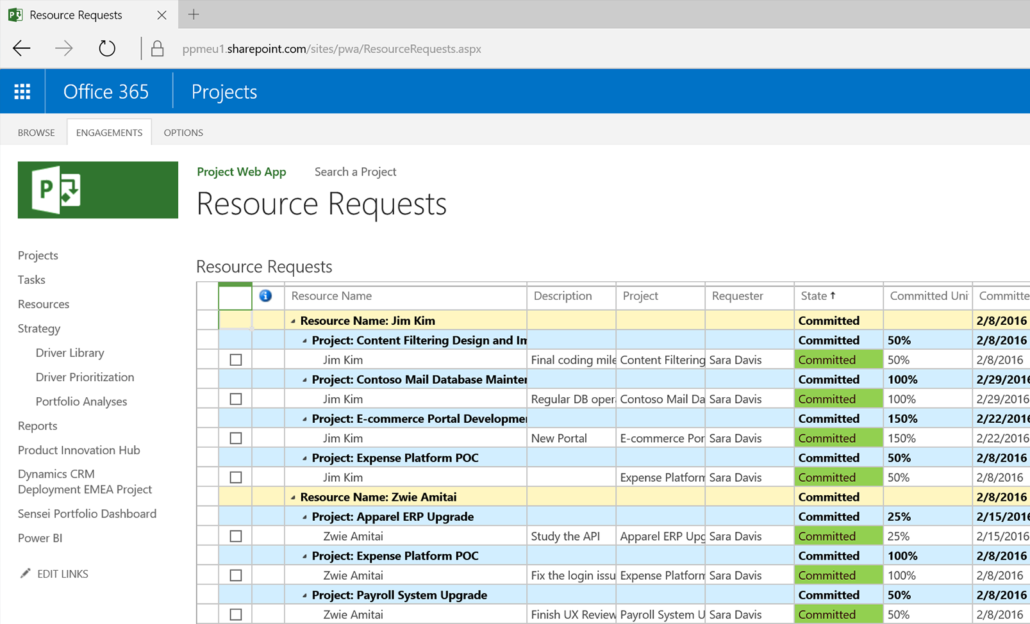This screenshot has width=1030, height=624.
Task: Click the select-all header cell in grid
Action: point(235,296)
